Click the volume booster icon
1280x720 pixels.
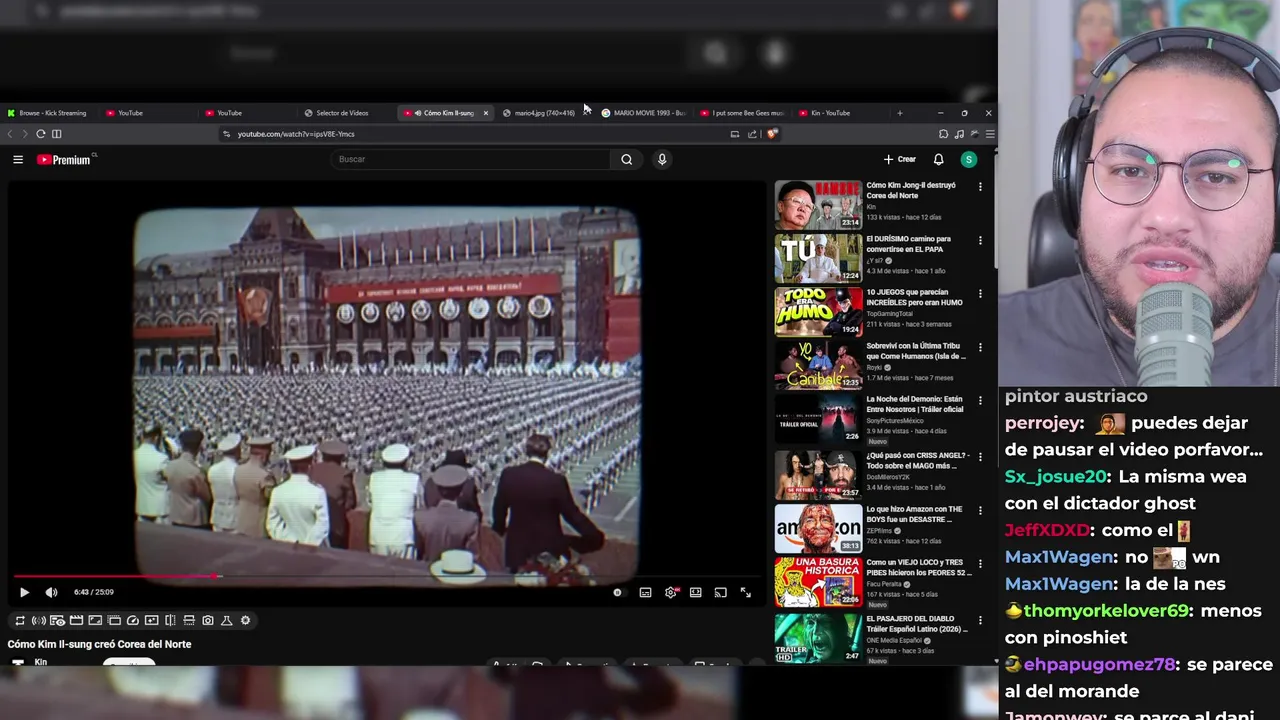coord(38,620)
